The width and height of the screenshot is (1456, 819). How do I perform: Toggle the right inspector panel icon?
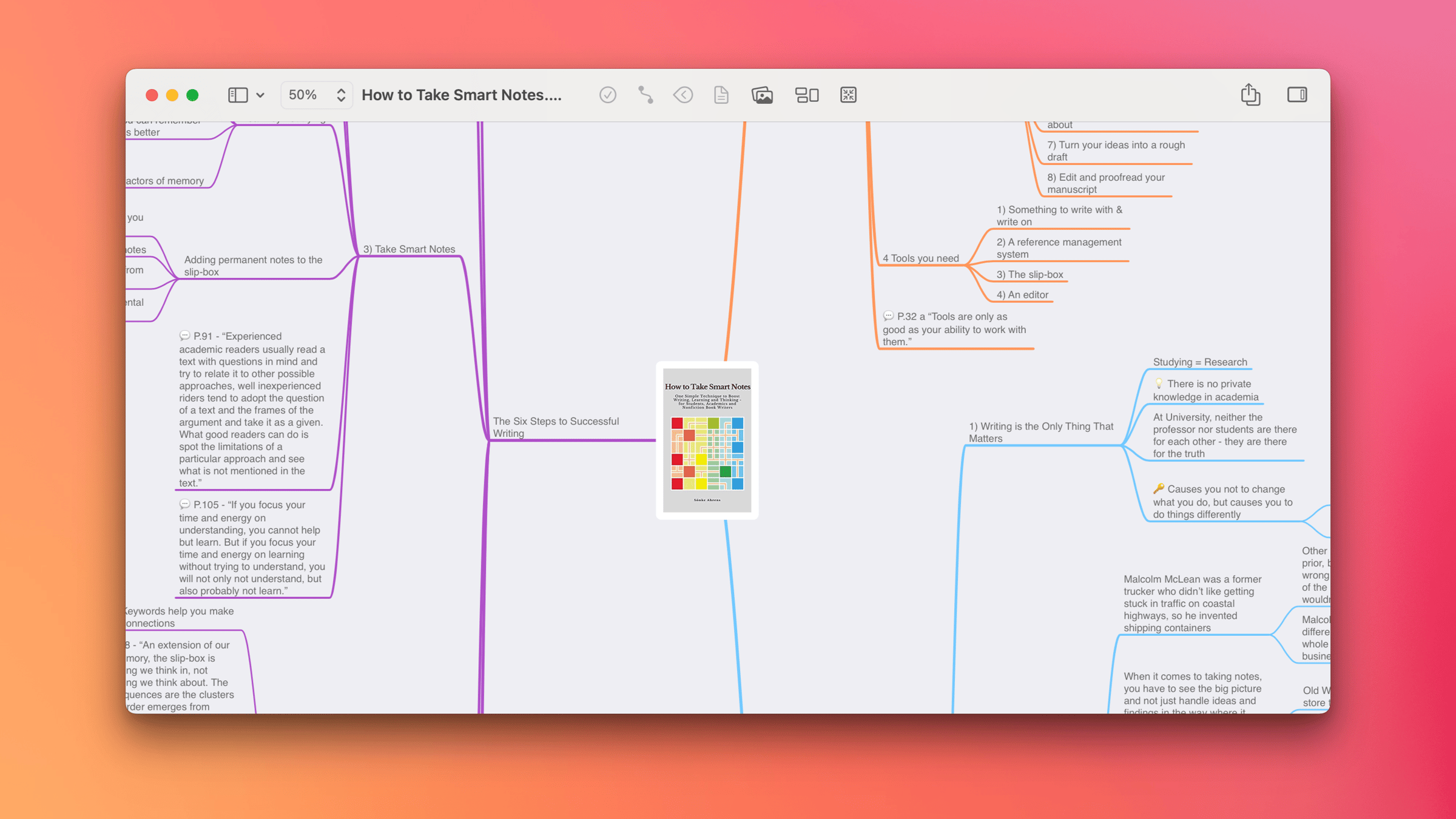1297,95
